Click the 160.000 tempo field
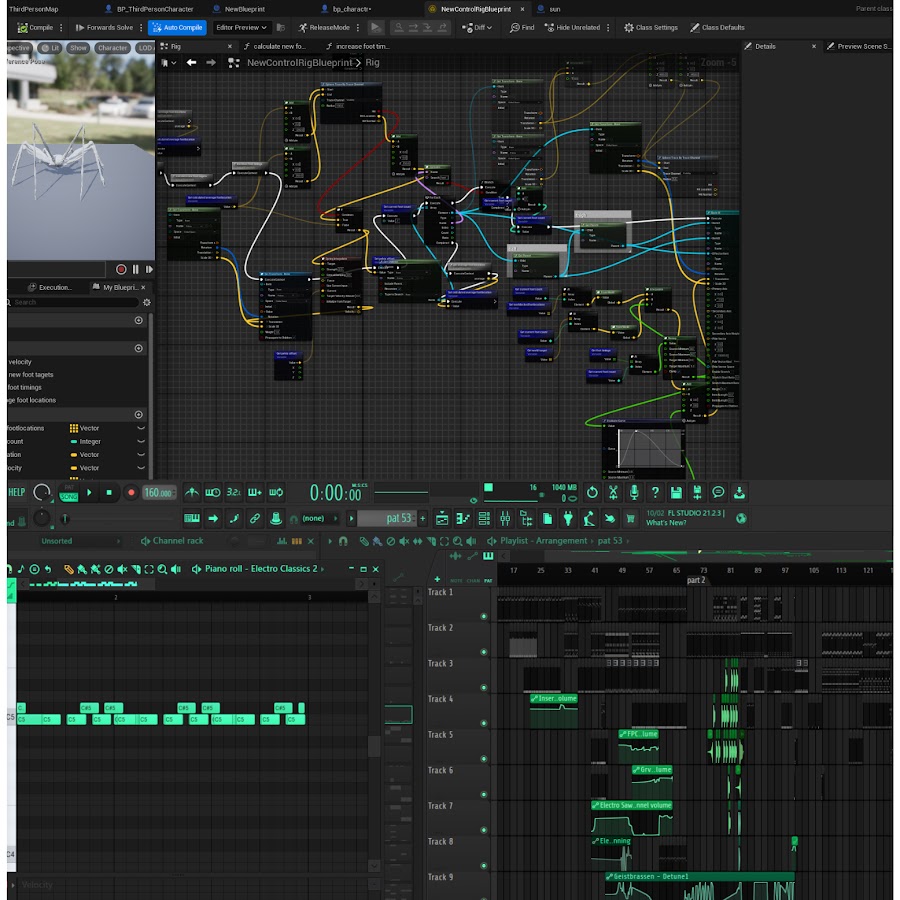This screenshot has width=900, height=900. coord(158,492)
